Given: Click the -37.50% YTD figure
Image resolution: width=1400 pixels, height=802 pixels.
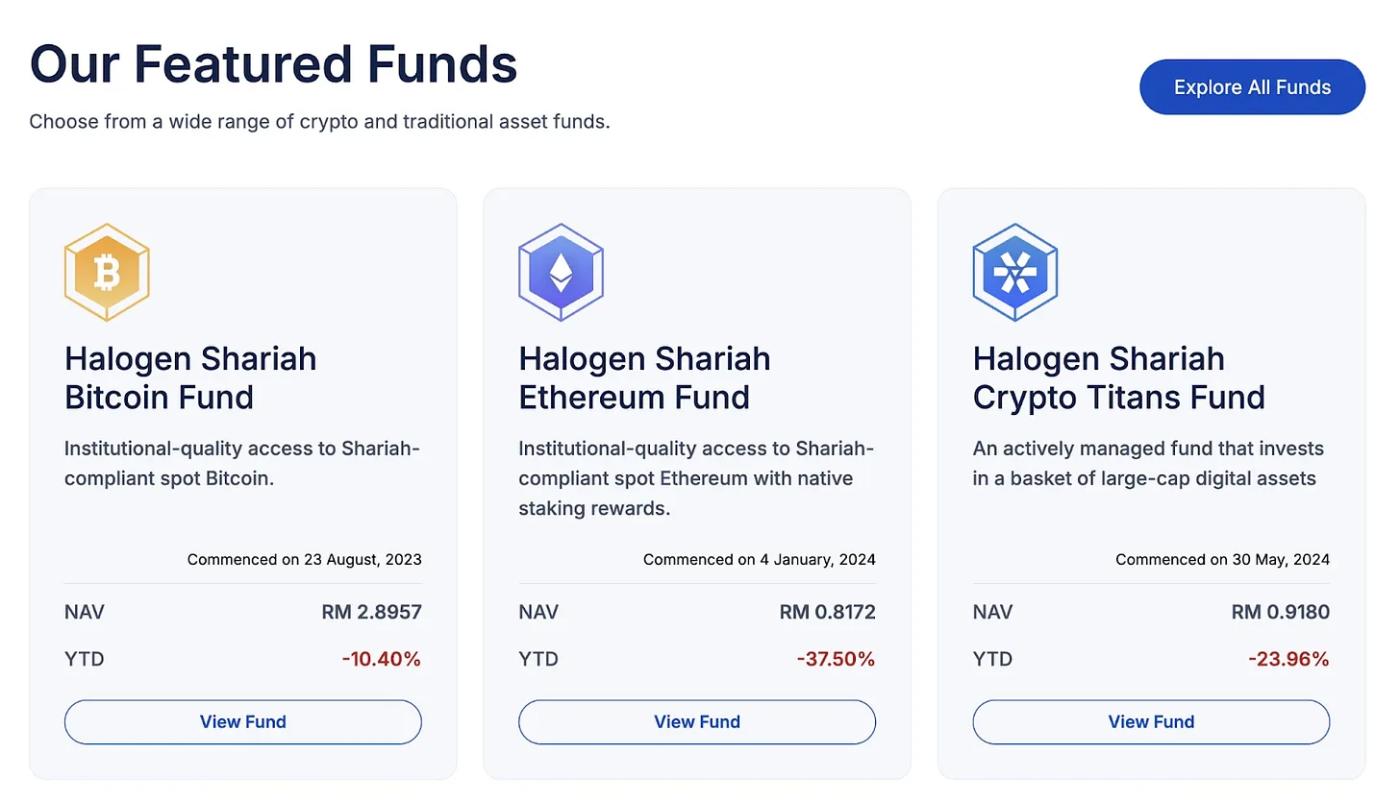Looking at the screenshot, I should pos(836,659).
